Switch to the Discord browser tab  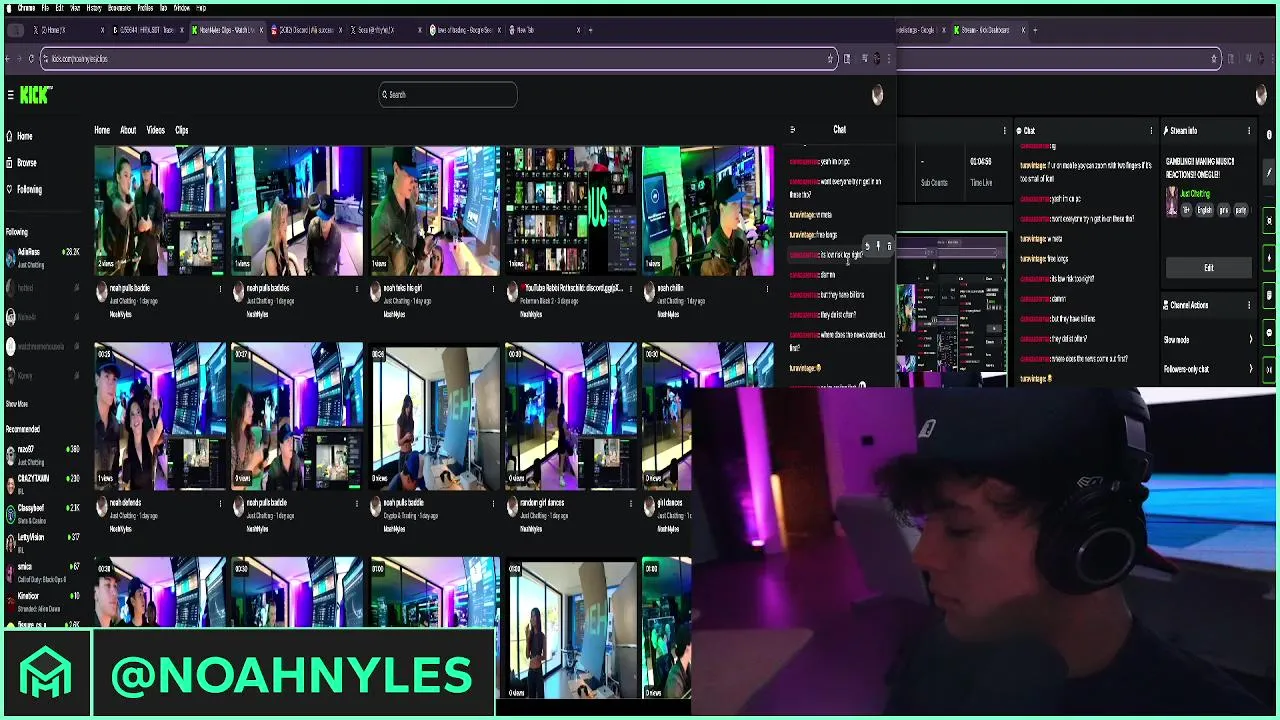click(306, 30)
